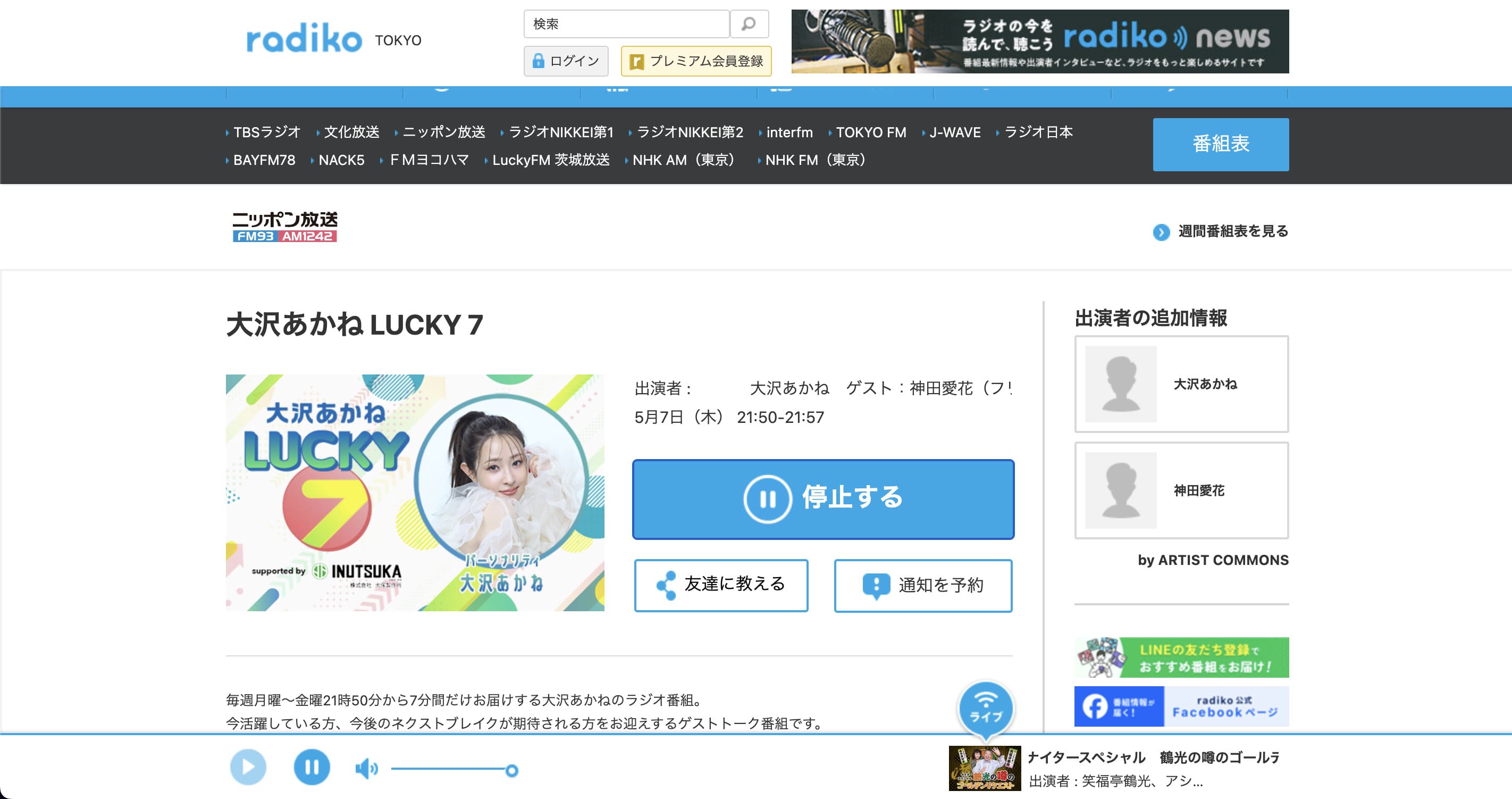Image resolution: width=1512 pixels, height=799 pixels.
Task: Click the 大沢あかね LUCKY 7 page heading
Action: (355, 325)
